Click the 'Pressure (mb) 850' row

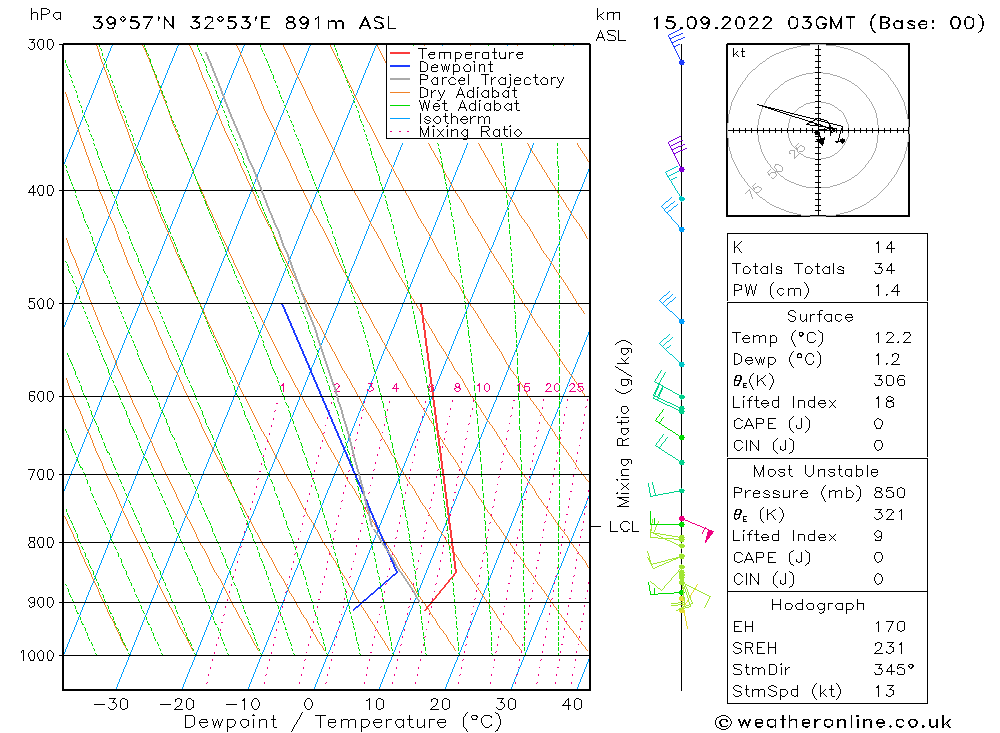coord(827,492)
